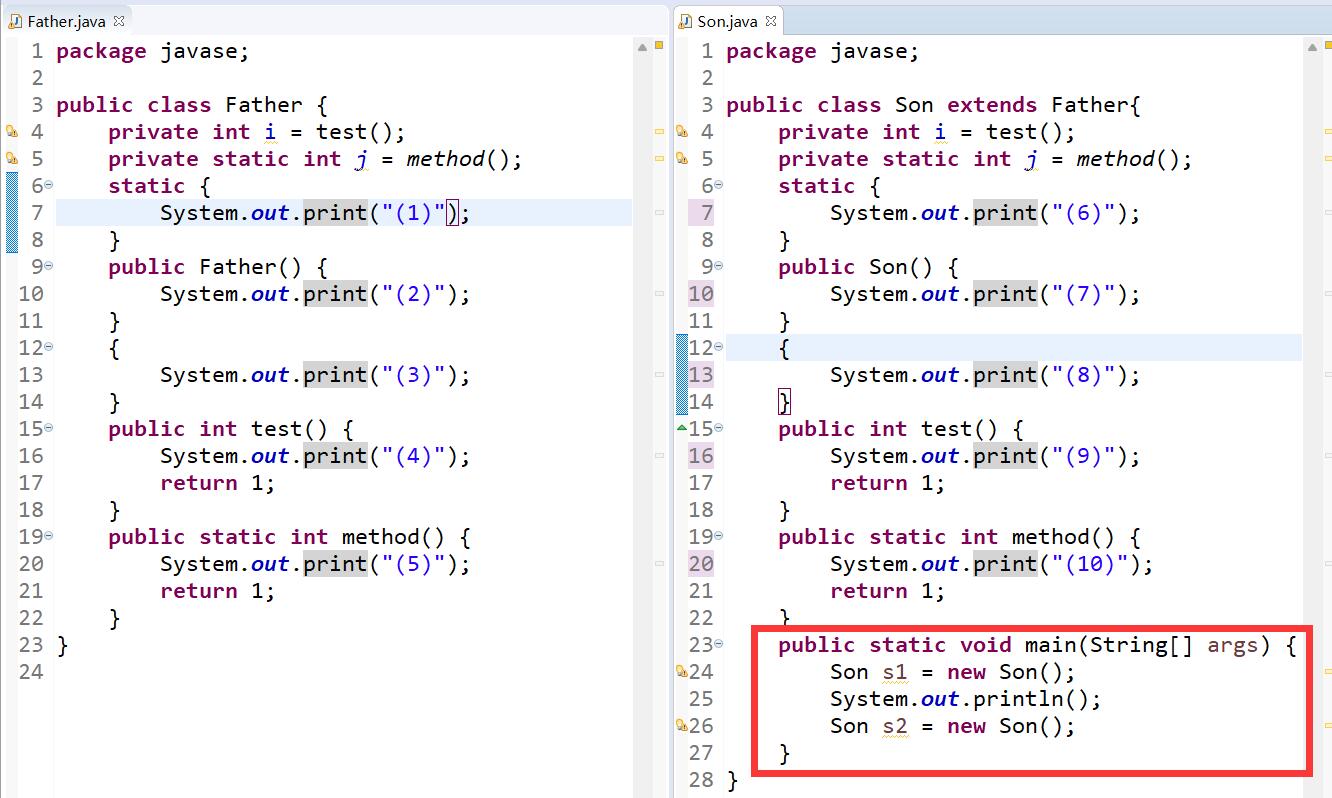
Task: Switch to the Son.java editor tab
Action: [727, 21]
